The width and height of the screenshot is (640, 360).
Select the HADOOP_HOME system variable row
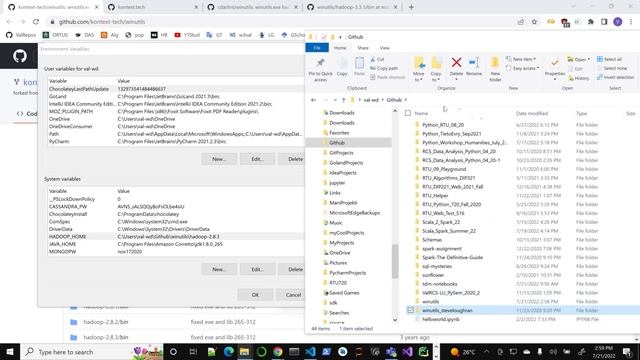[176, 236]
